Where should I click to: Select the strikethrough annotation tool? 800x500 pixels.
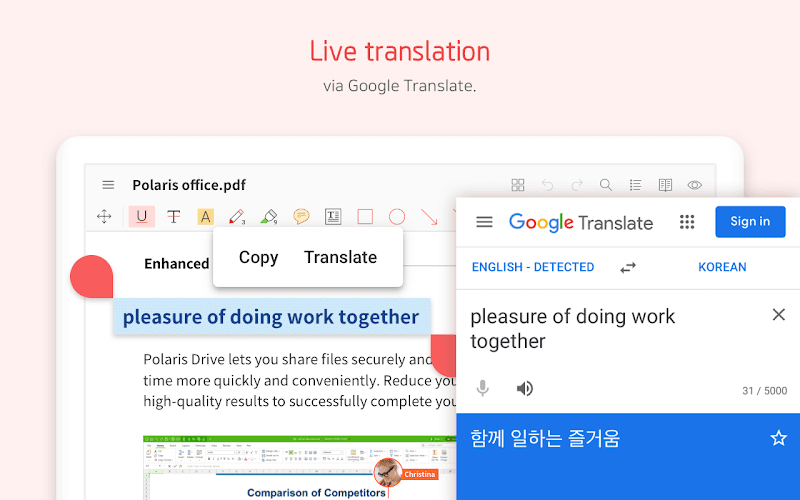173,216
